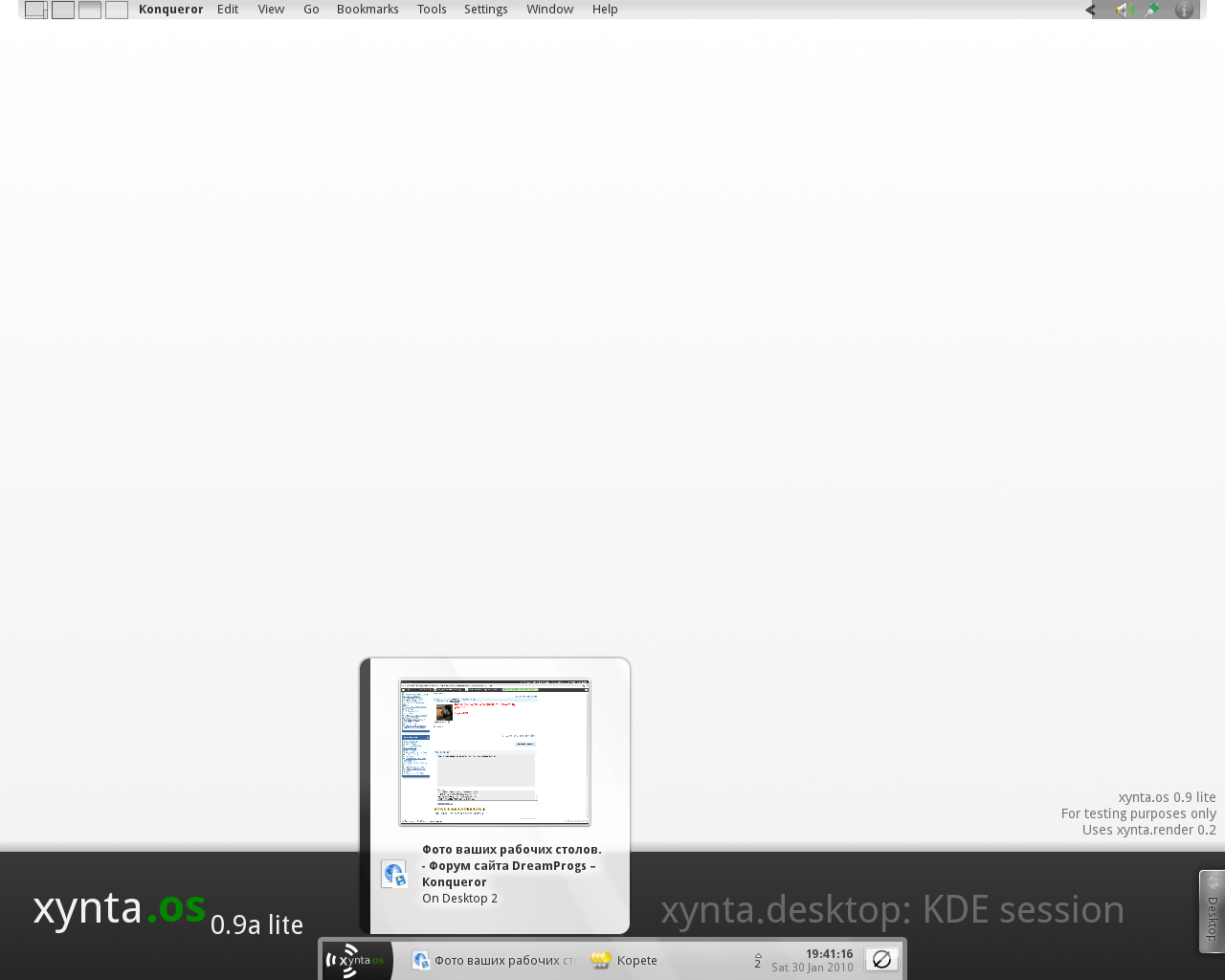Switch to the fourth virtual desktop in pager

coord(117,10)
